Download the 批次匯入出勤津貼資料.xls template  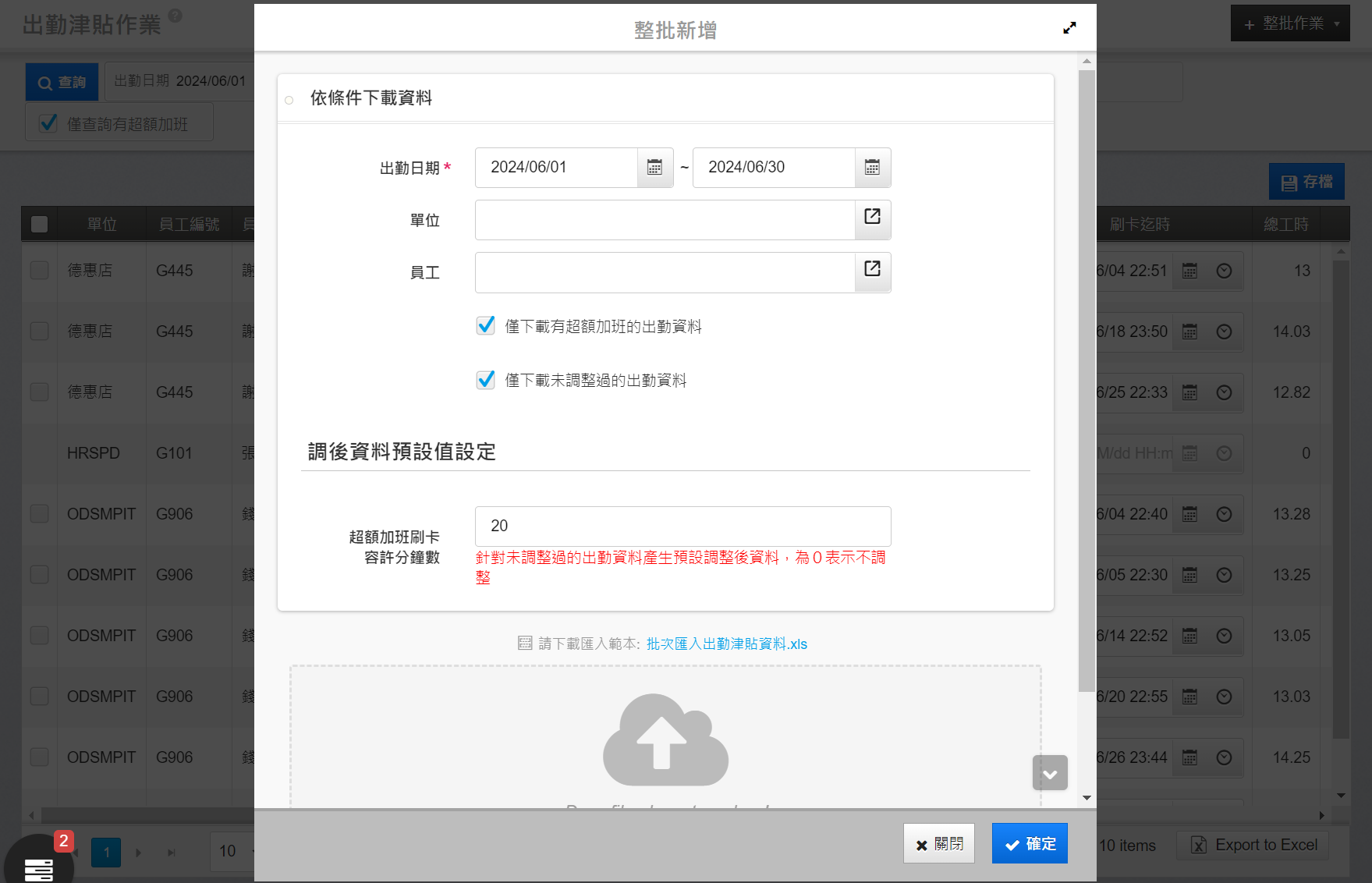tap(726, 644)
